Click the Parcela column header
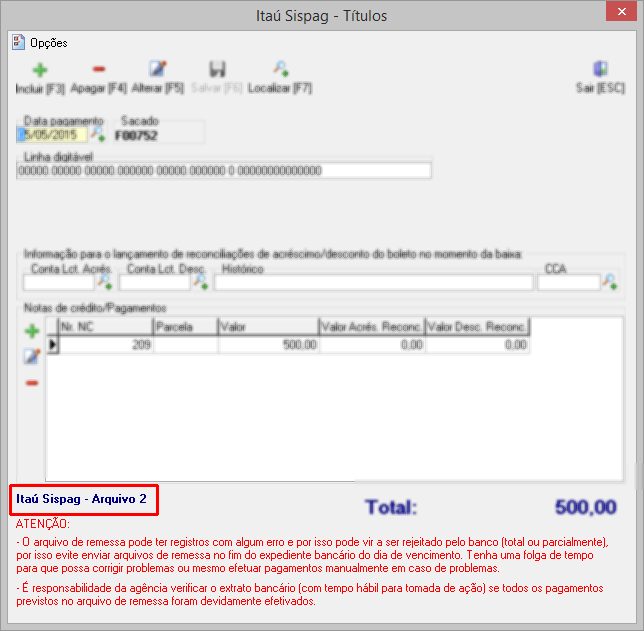644x631 pixels. point(186,327)
